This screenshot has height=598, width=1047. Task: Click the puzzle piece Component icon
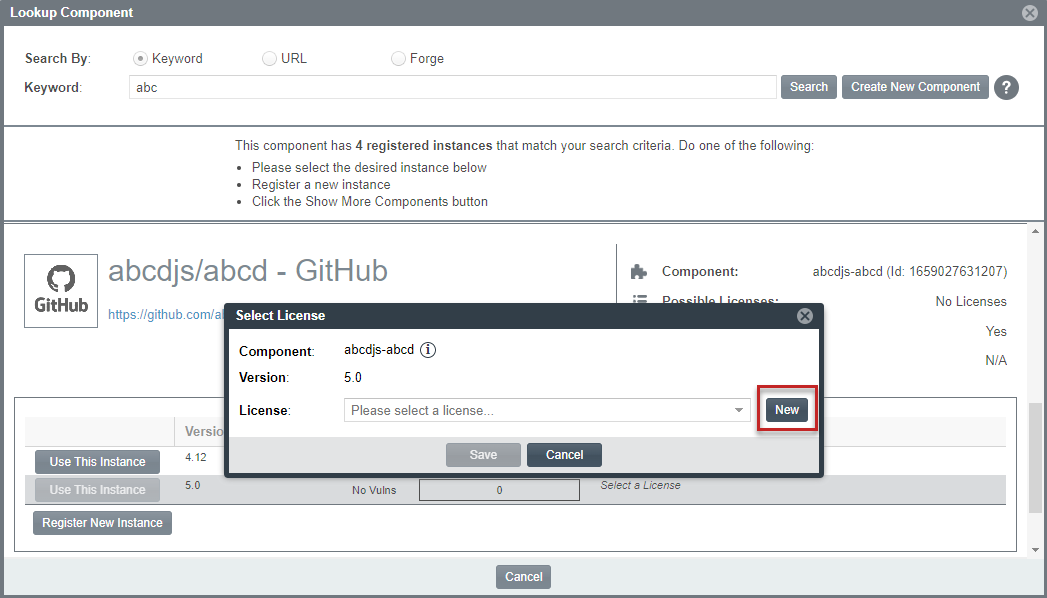(638, 272)
